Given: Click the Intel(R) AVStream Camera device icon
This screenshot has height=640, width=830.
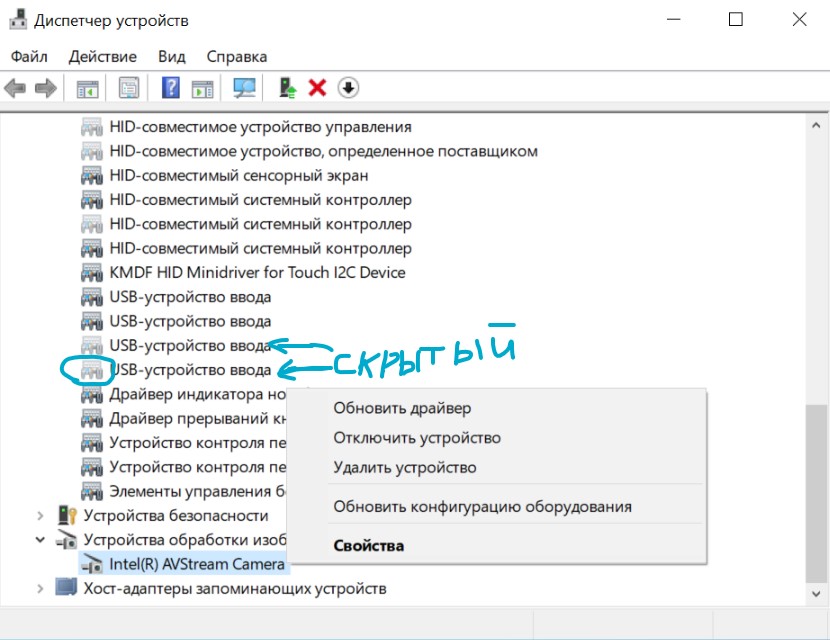Looking at the screenshot, I should (x=92, y=564).
